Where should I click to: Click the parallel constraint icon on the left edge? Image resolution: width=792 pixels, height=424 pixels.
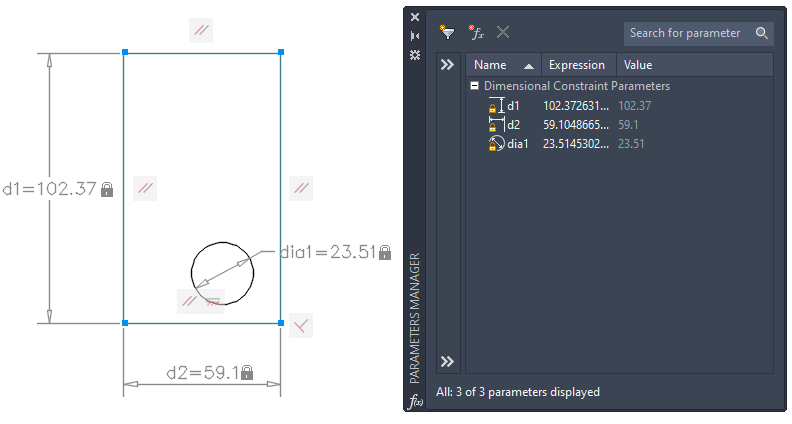[x=145, y=189]
